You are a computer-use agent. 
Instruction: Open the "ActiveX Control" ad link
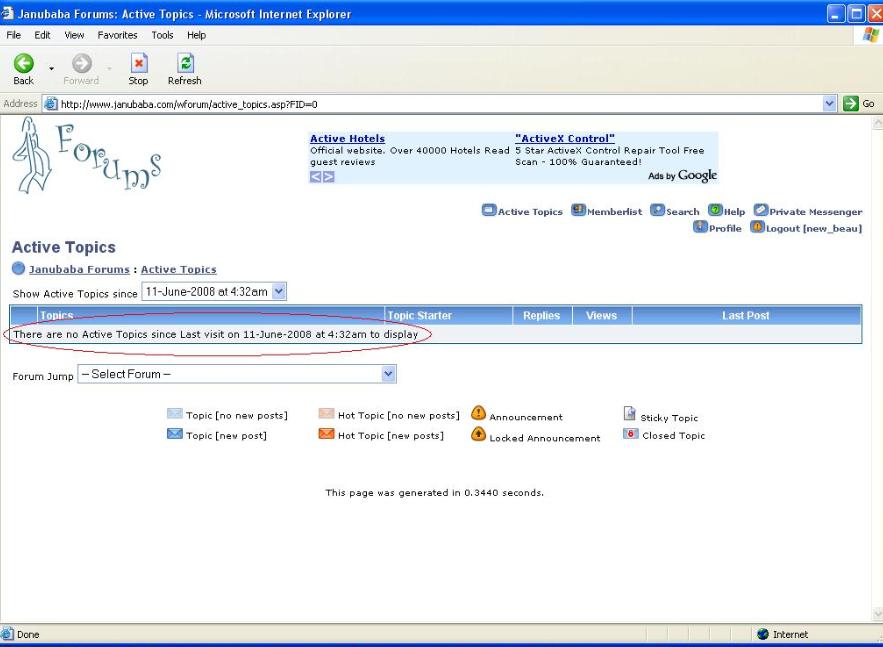(x=565, y=139)
